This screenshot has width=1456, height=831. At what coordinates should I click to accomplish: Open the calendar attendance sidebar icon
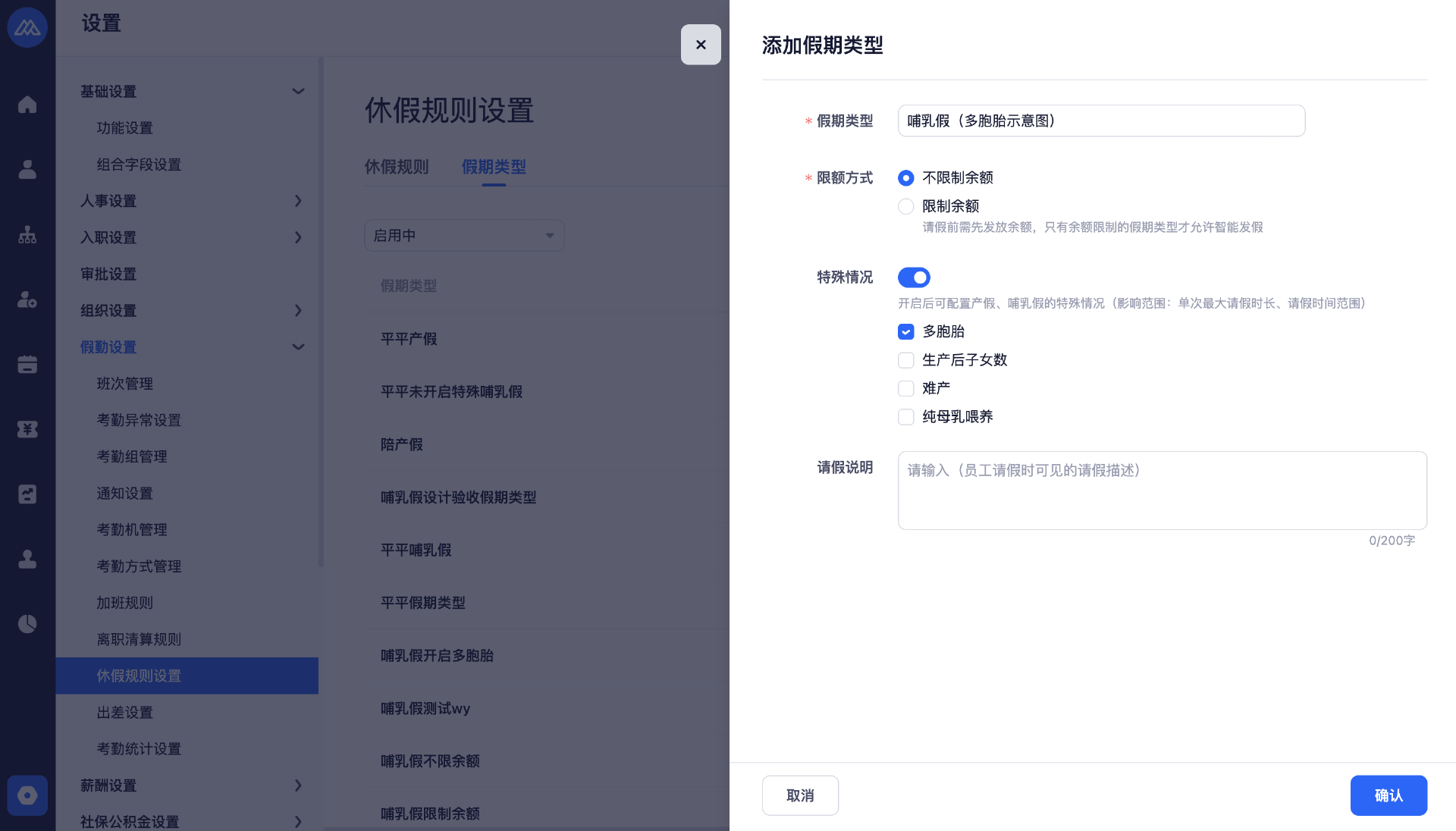pos(27,365)
